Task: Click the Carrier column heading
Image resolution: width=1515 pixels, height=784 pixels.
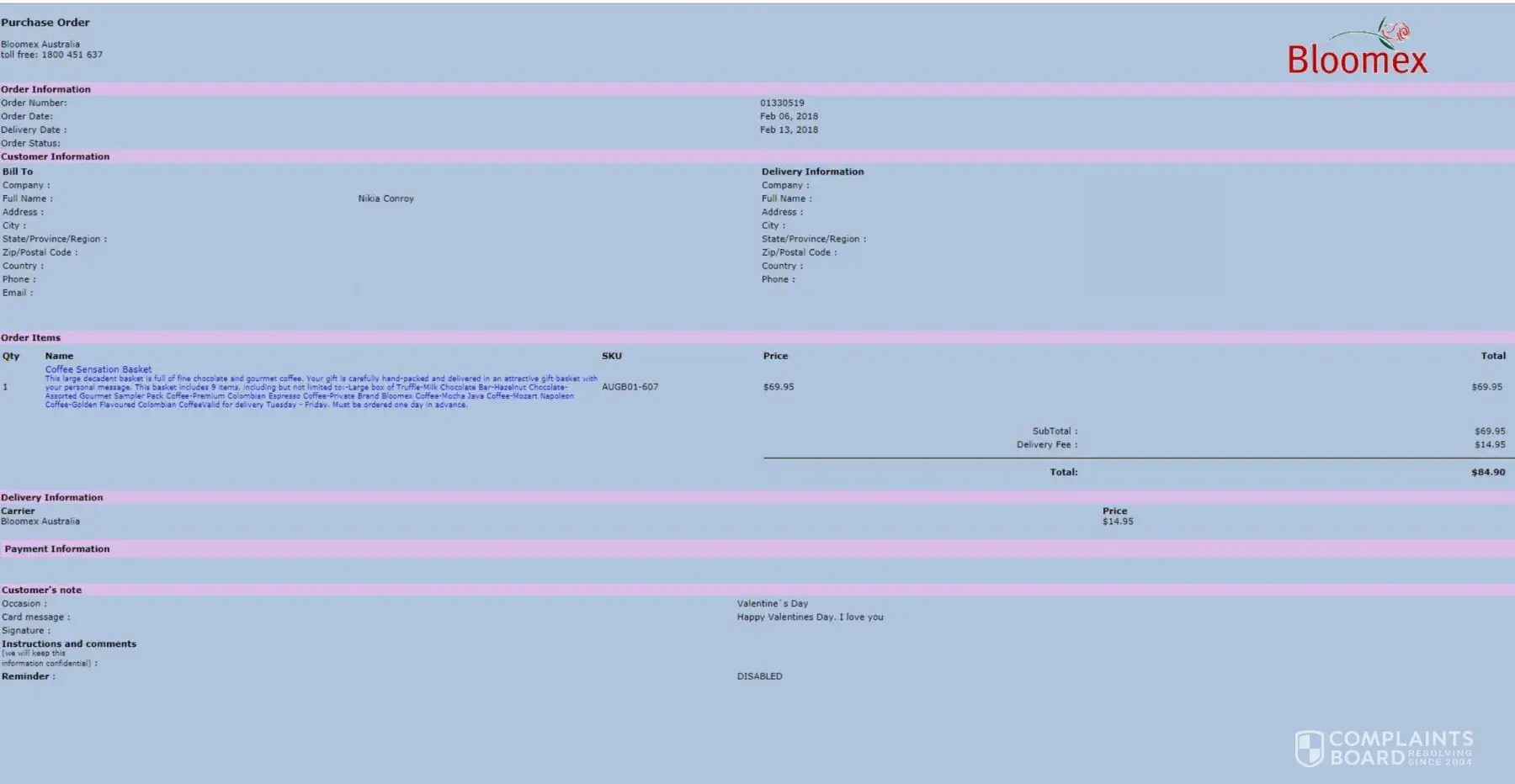Action: click(x=18, y=511)
